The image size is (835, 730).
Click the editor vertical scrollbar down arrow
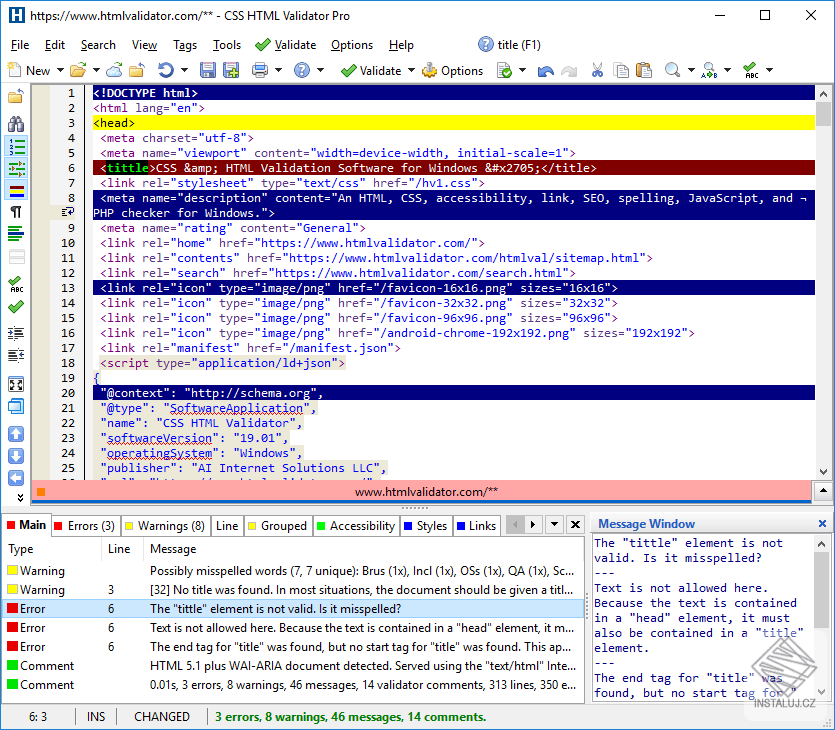pyautogui.click(x=824, y=472)
